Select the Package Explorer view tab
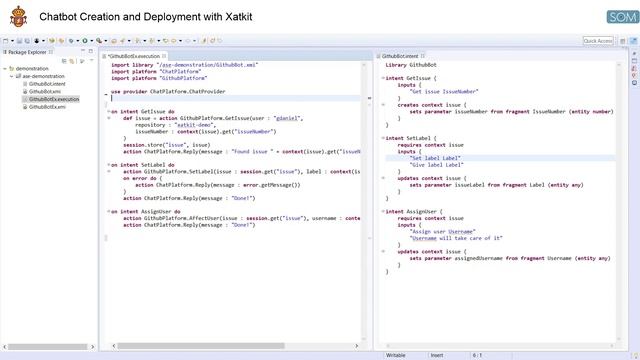640x360 pixels. point(27,52)
